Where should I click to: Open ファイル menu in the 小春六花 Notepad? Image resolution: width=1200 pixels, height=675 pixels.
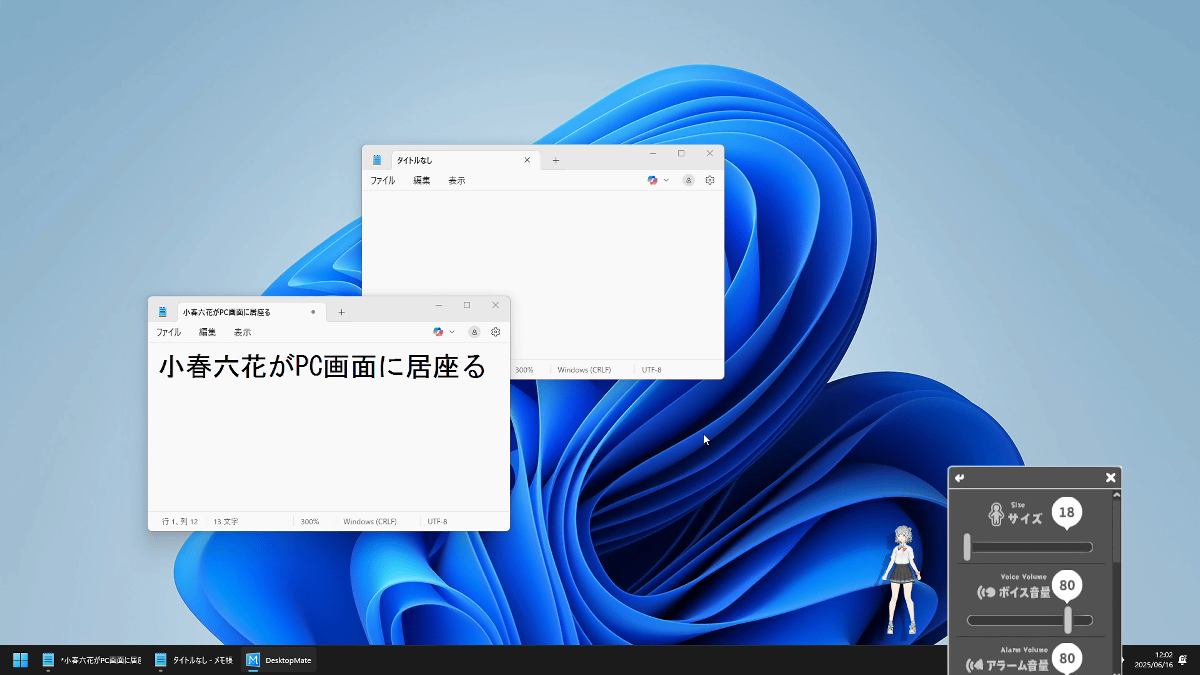[168, 332]
